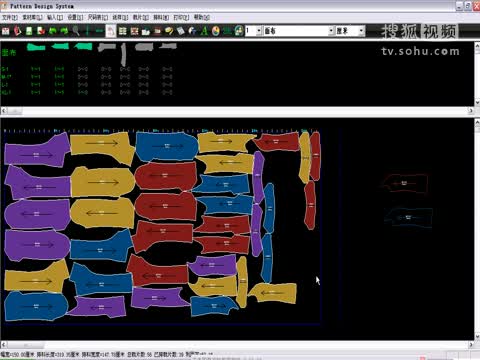Click the right arrow of bottom scrollbar

pyautogui.click(x=471, y=344)
